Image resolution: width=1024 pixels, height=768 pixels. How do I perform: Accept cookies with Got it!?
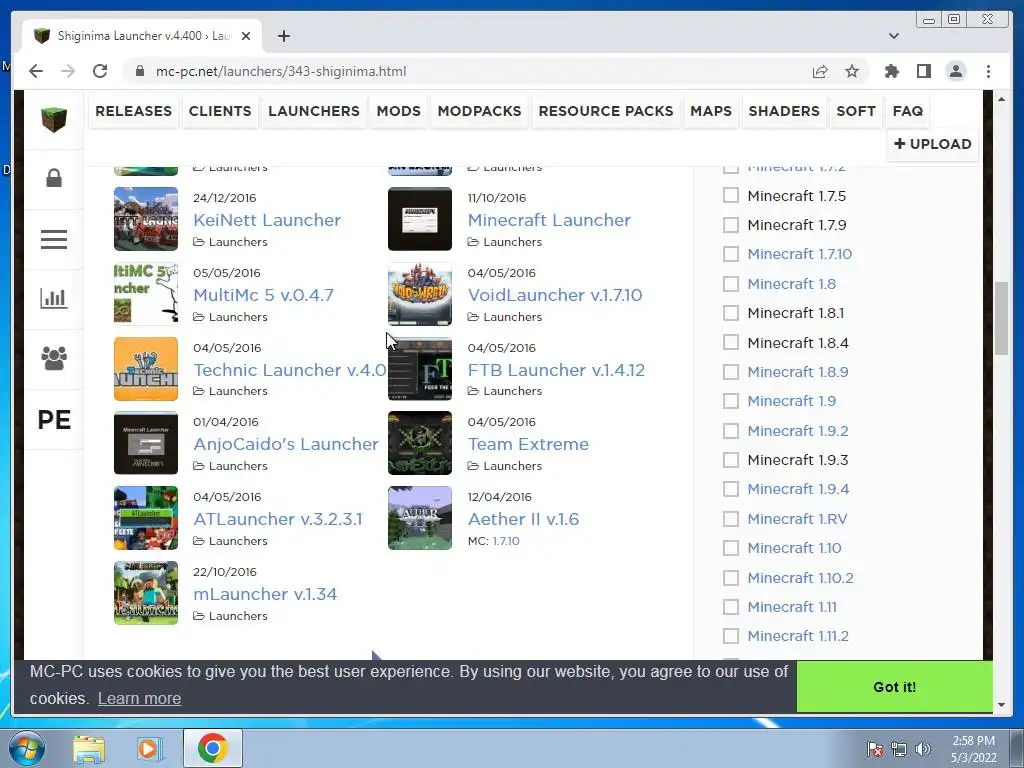tap(895, 686)
